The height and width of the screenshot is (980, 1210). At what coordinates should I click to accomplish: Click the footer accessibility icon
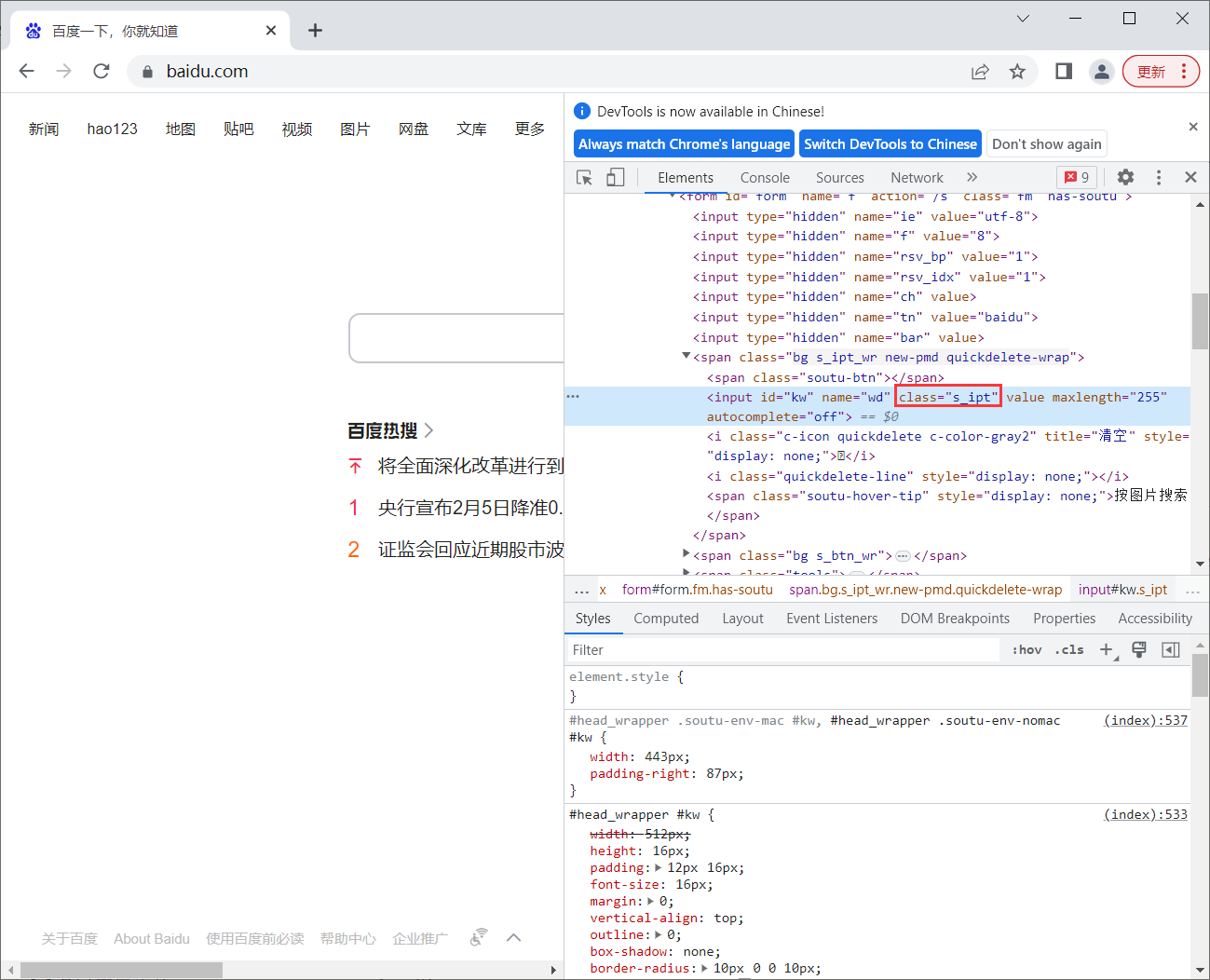pyautogui.click(x=479, y=937)
